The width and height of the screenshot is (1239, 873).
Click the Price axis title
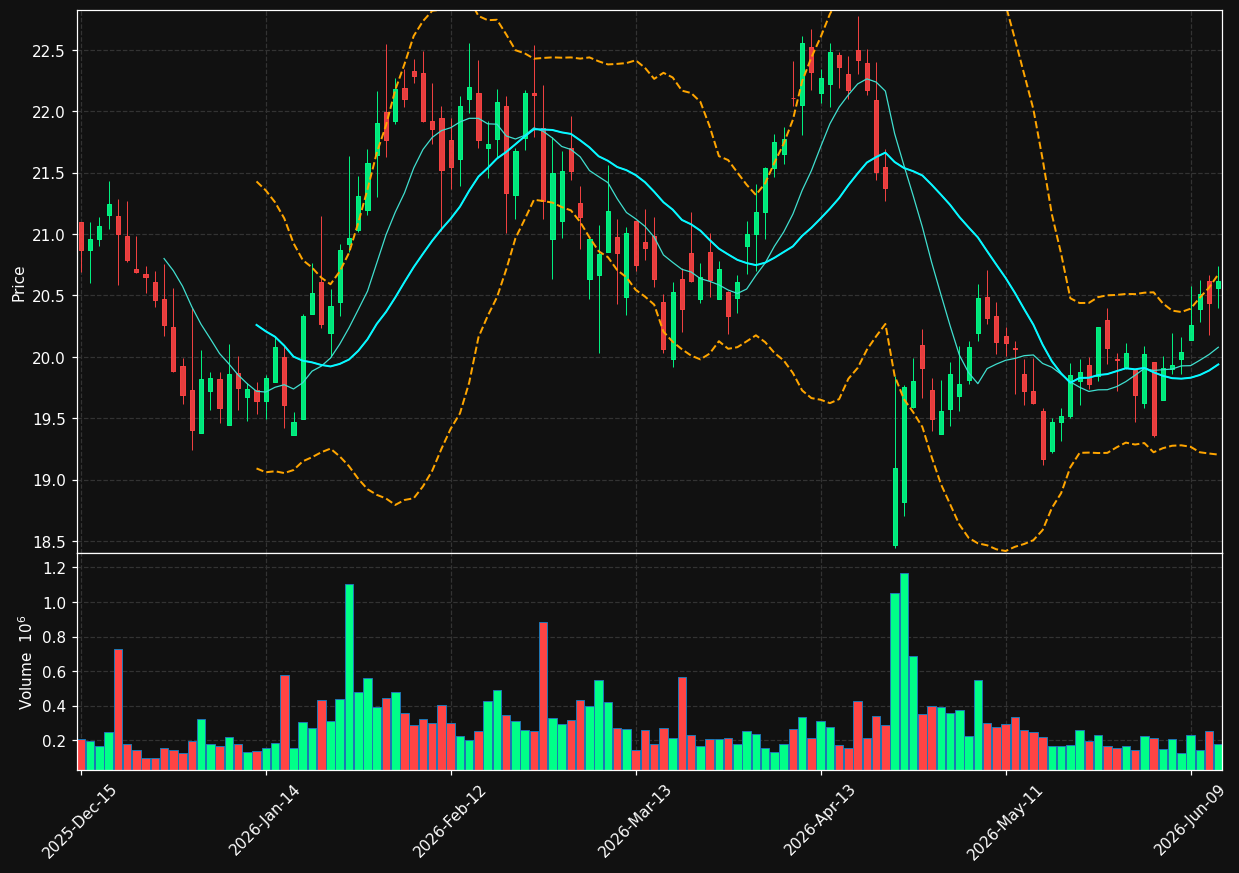tap(19, 283)
